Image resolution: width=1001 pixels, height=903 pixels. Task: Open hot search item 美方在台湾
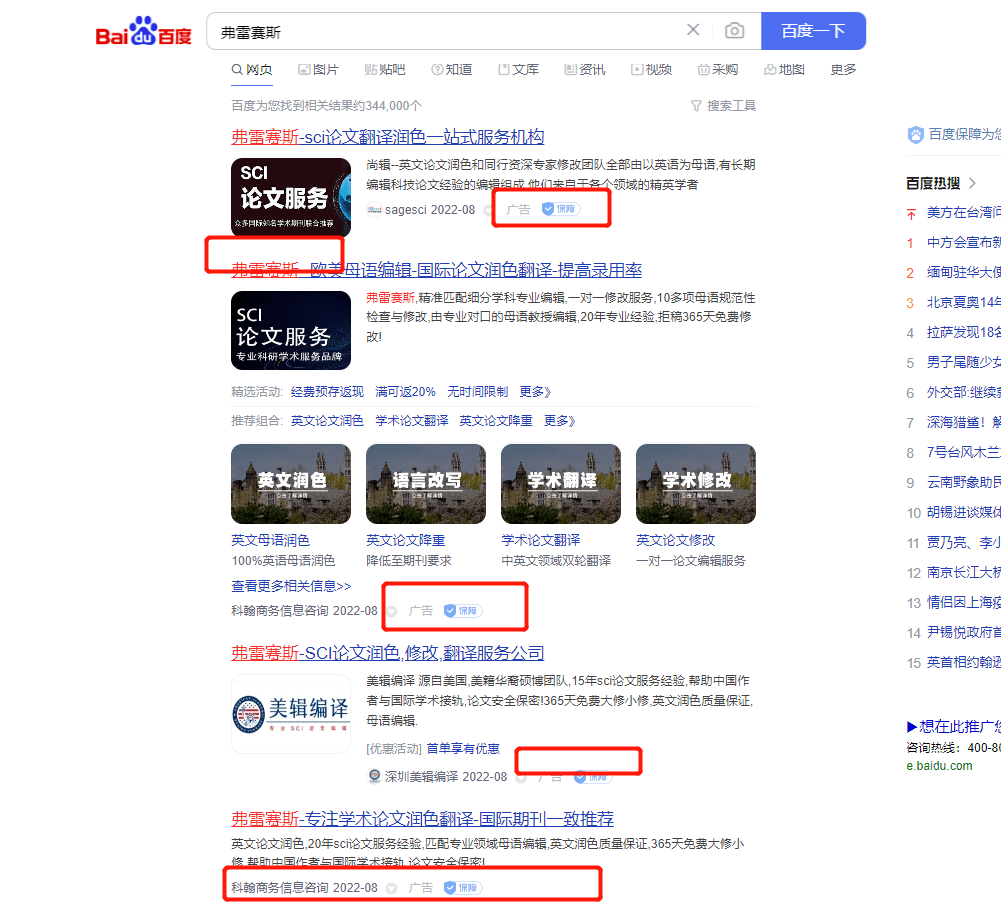(964, 213)
